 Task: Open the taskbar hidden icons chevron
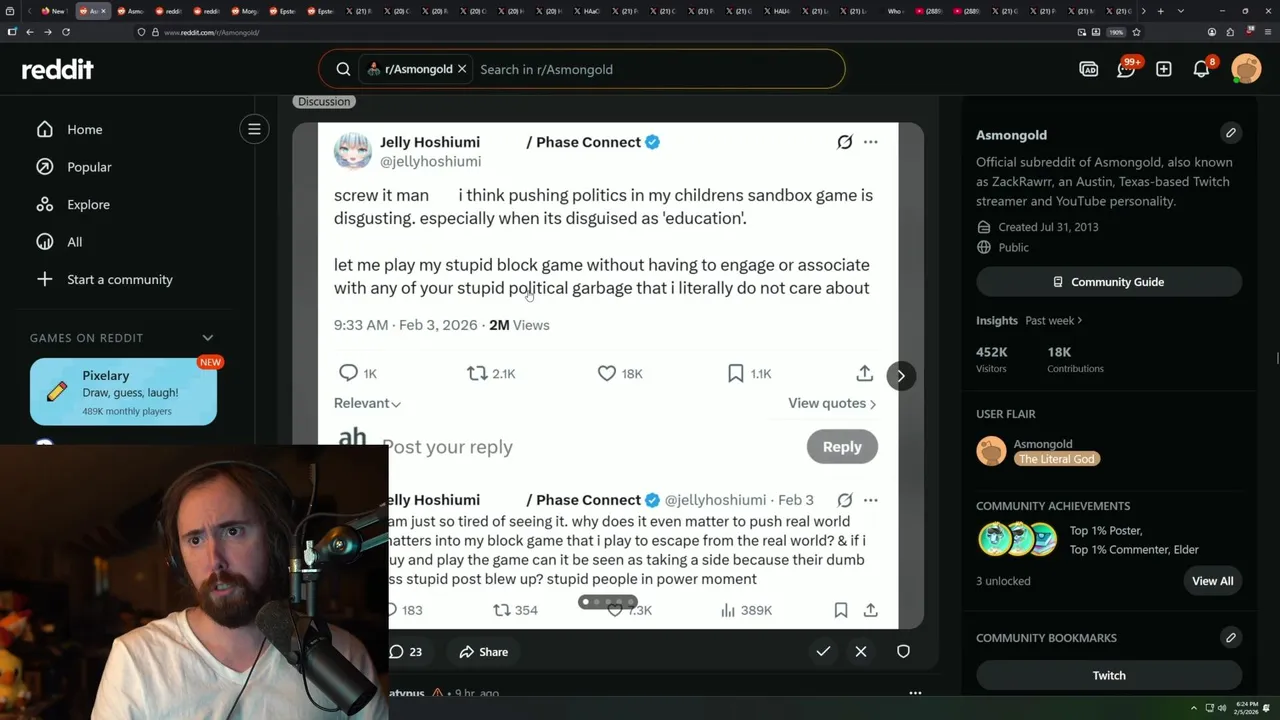pos(1194,709)
